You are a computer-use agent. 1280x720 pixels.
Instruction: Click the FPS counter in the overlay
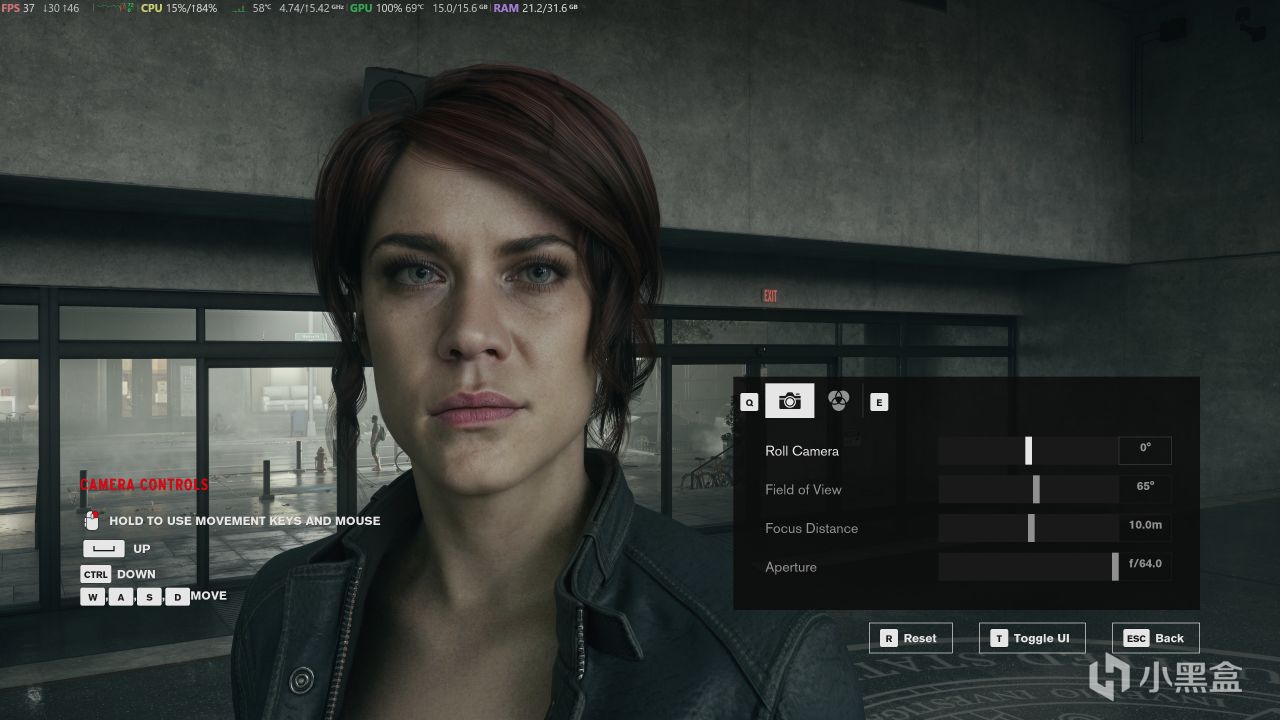18,8
